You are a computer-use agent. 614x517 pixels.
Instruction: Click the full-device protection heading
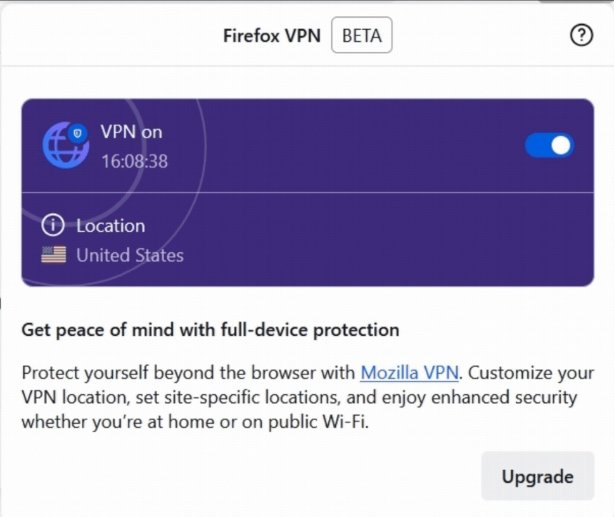click(210, 330)
